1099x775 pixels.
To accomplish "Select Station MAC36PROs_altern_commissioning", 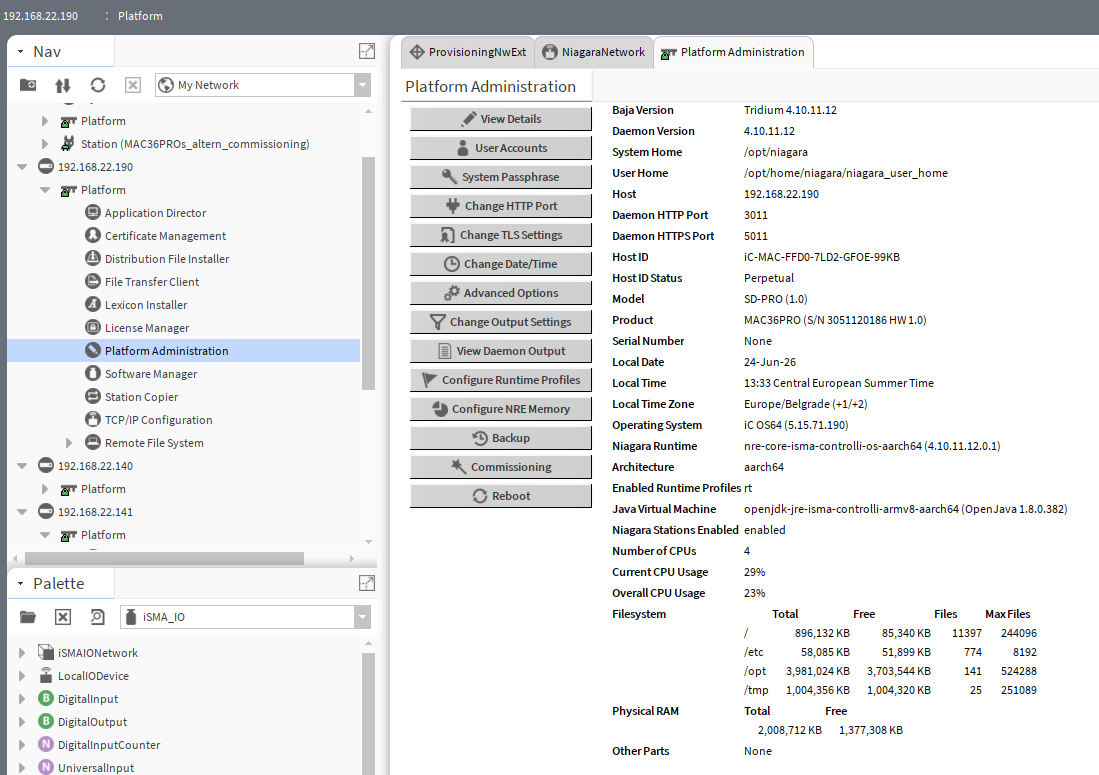I will [195, 144].
